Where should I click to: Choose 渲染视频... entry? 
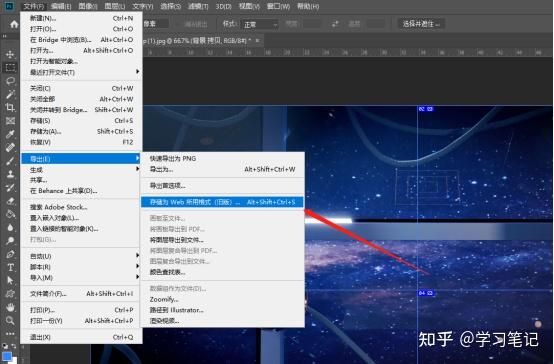[x=223, y=321]
